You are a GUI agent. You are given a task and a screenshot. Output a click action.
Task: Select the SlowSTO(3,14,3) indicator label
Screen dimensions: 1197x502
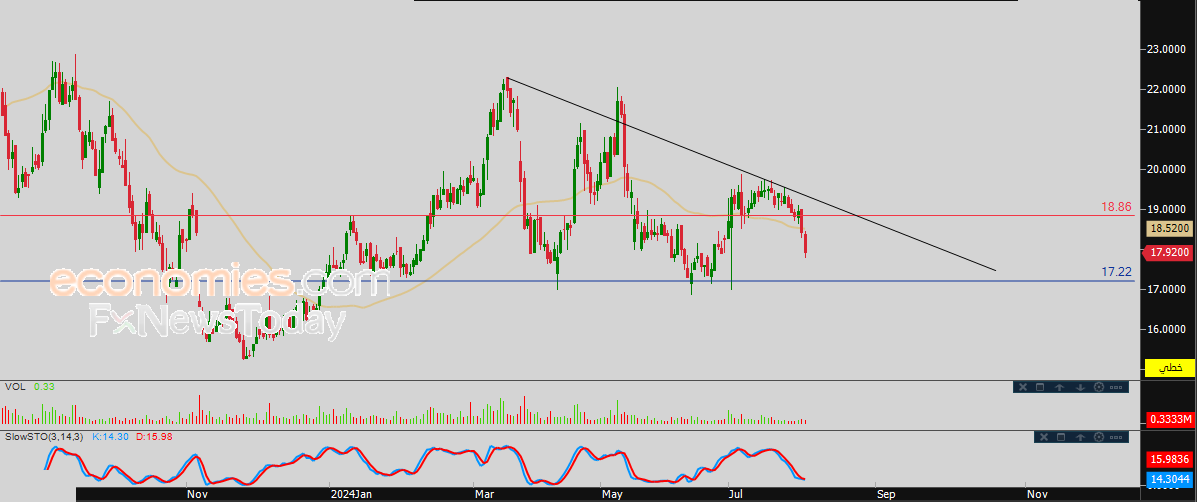click(x=44, y=437)
